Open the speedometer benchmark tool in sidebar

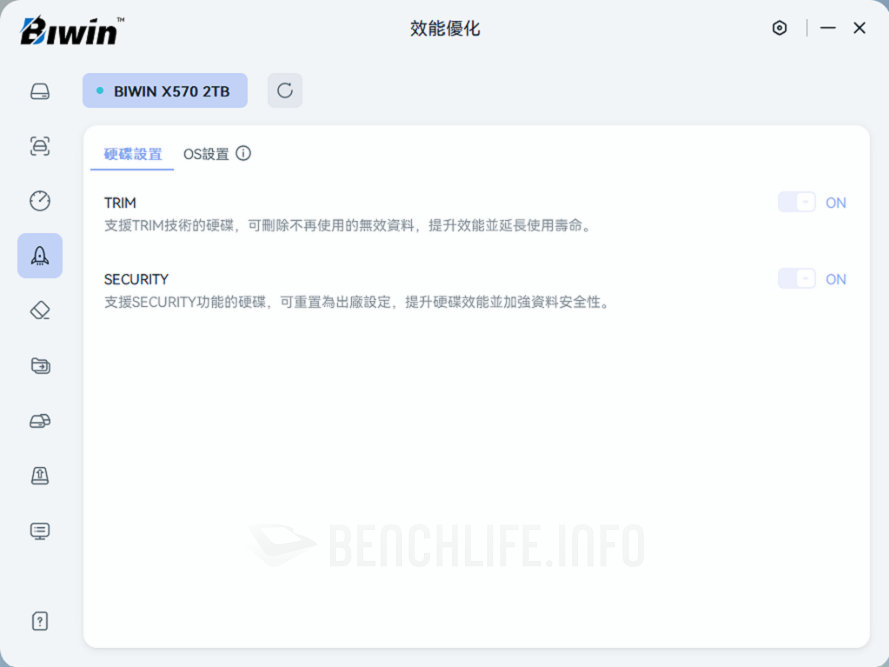click(39, 201)
